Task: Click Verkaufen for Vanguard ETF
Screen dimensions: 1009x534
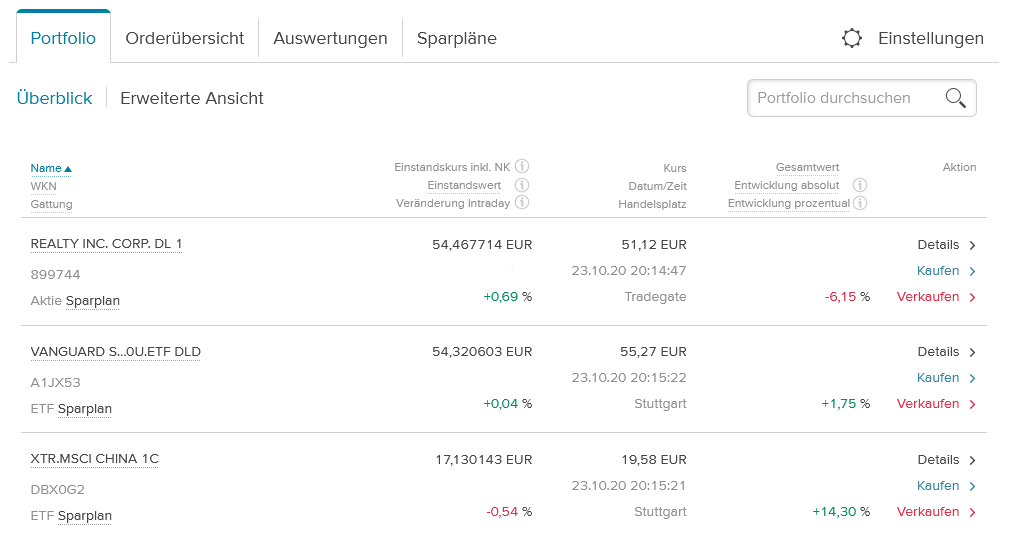Action: point(935,404)
